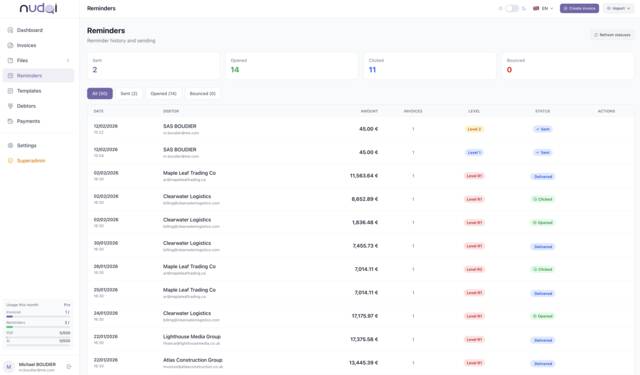This screenshot has height=375, width=640.
Task: Click the amount 17,375.56 €
Action: pyautogui.click(x=364, y=339)
